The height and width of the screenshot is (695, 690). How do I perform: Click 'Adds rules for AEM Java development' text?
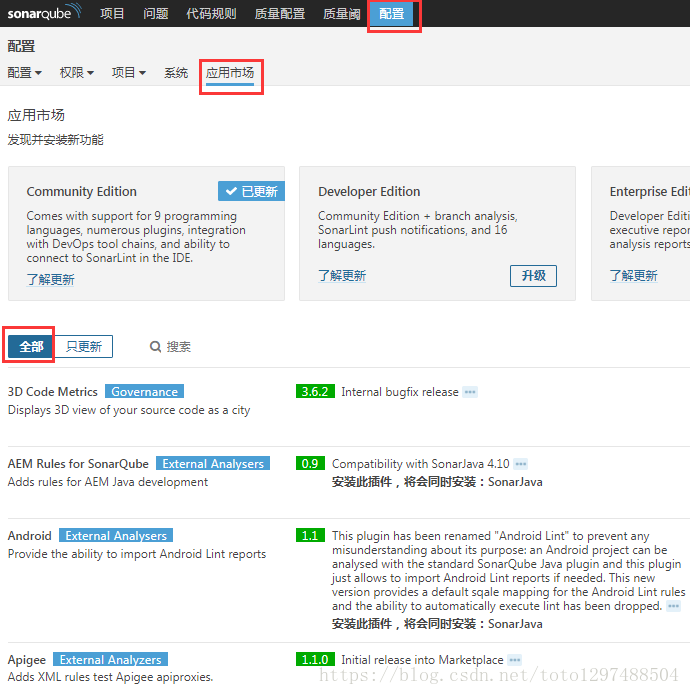pyautogui.click(x=108, y=482)
